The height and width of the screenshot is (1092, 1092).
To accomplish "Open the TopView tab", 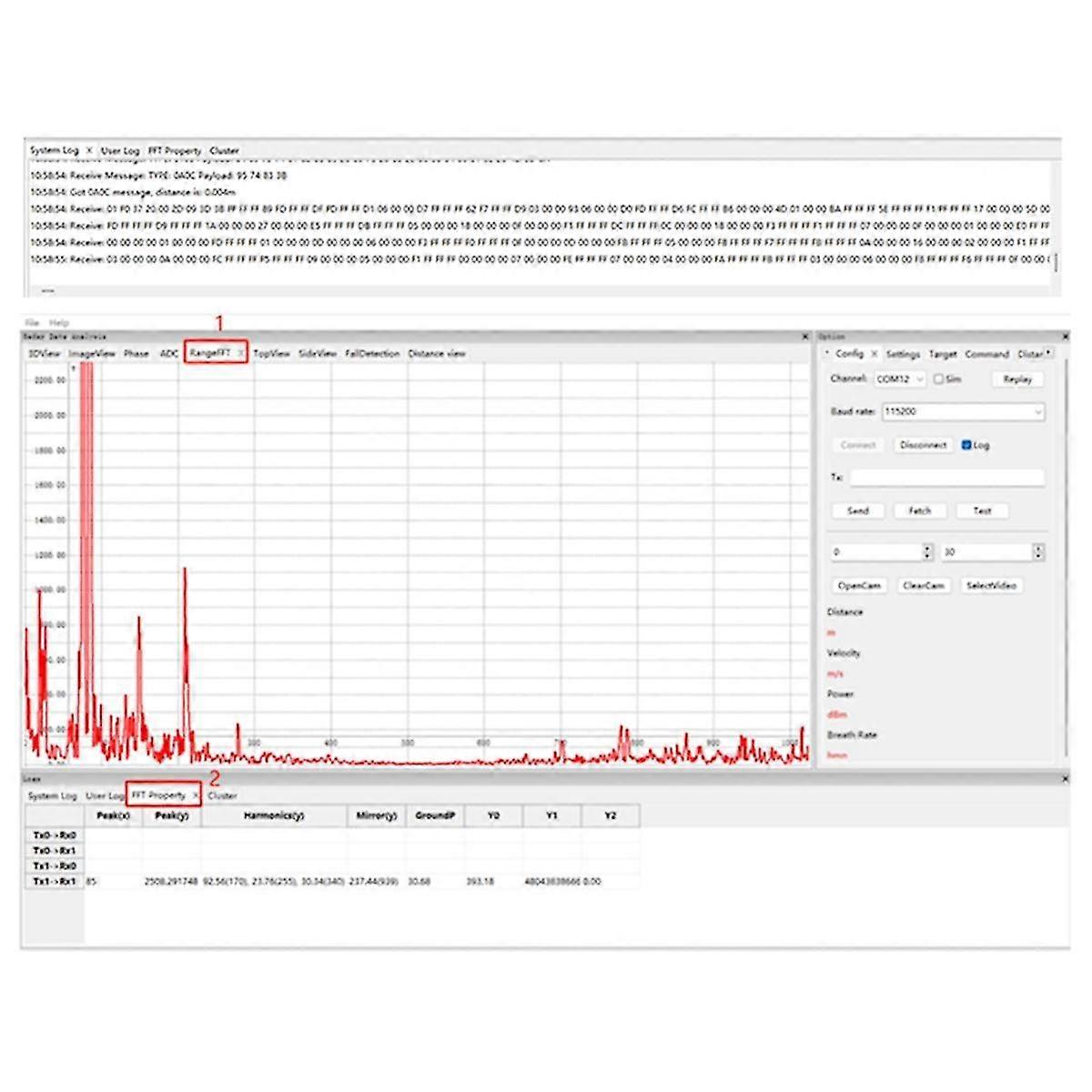I will point(271,354).
